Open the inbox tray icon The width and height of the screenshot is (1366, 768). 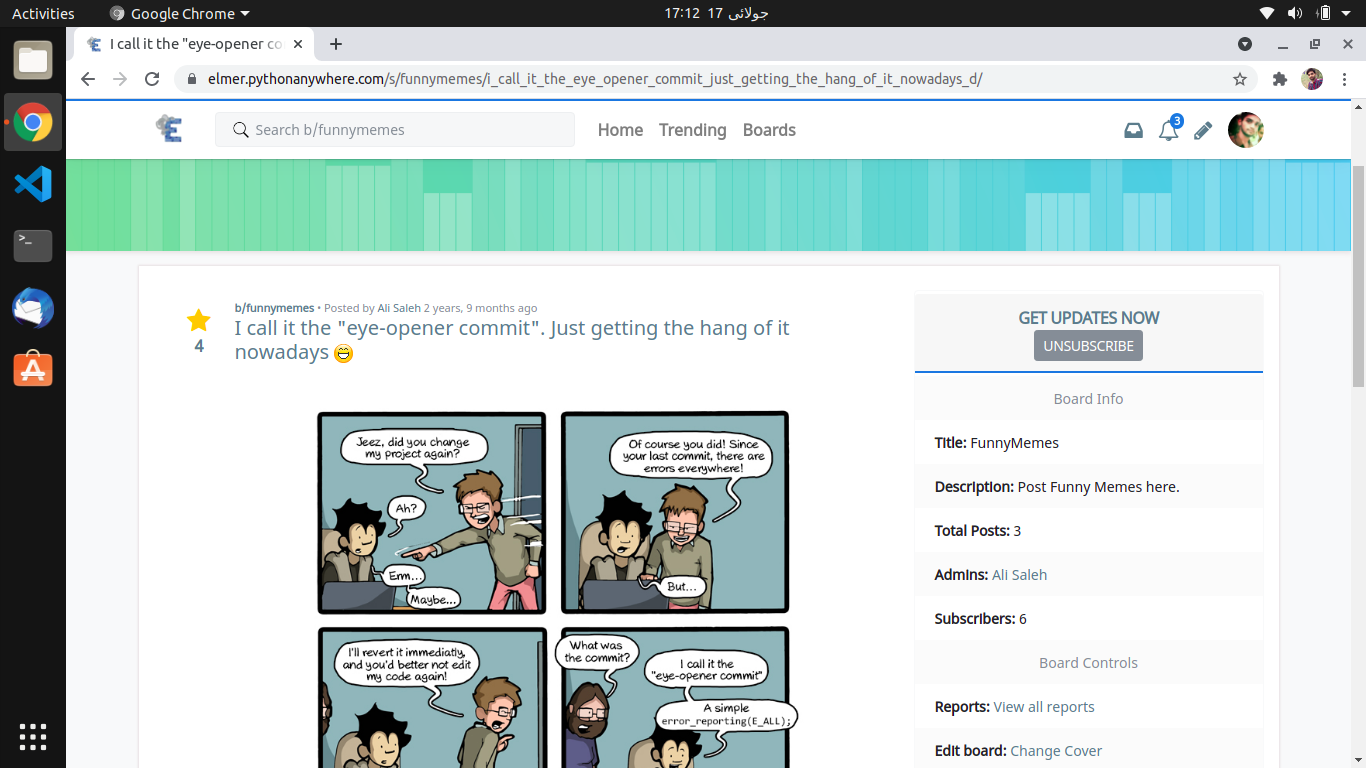coord(1133,130)
